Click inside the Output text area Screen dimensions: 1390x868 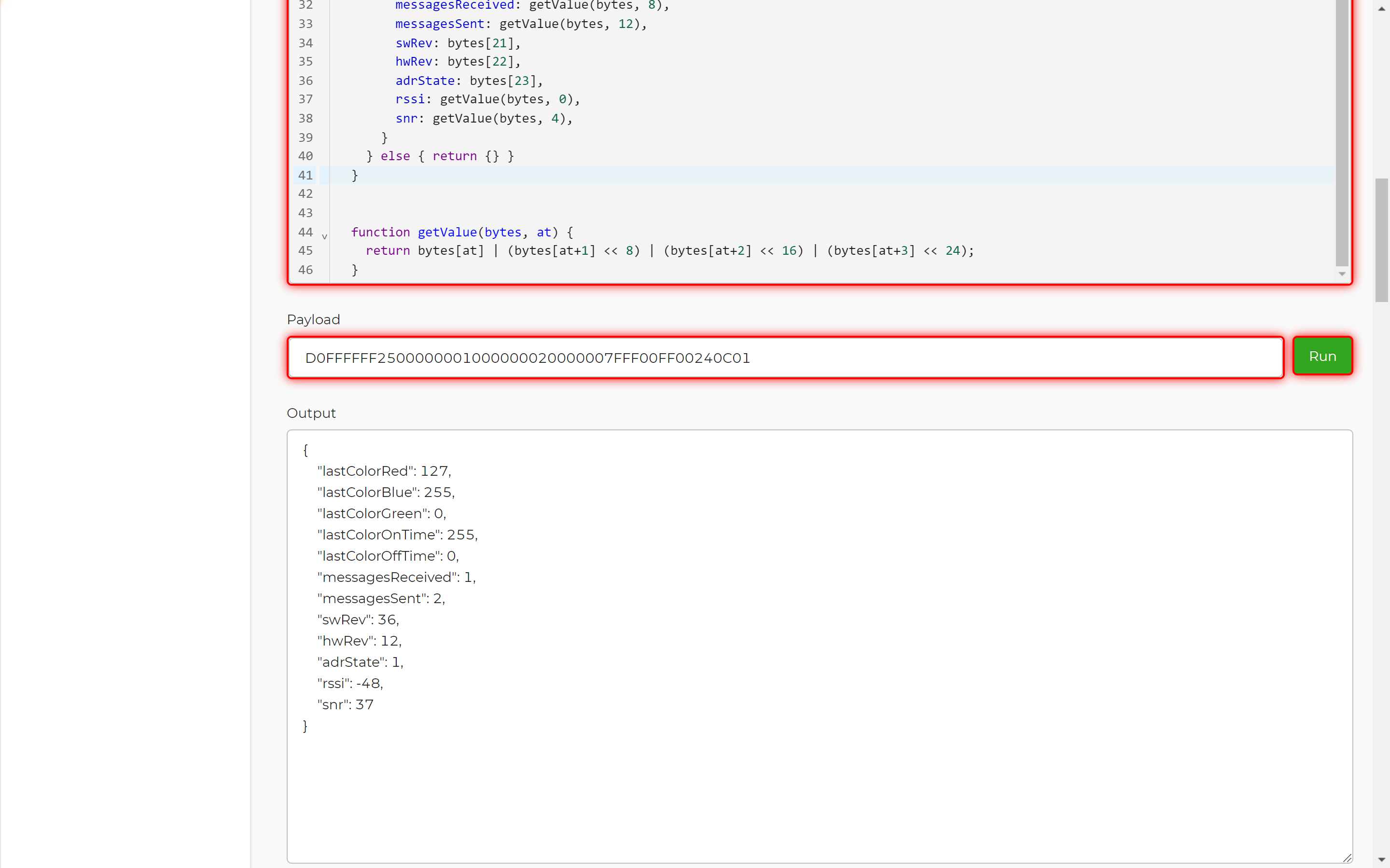pyautogui.click(x=819, y=792)
